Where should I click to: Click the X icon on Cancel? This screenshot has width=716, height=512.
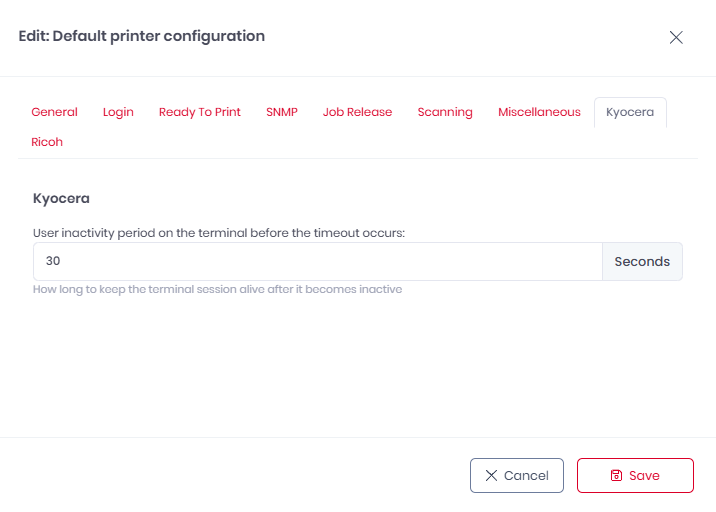coord(491,476)
